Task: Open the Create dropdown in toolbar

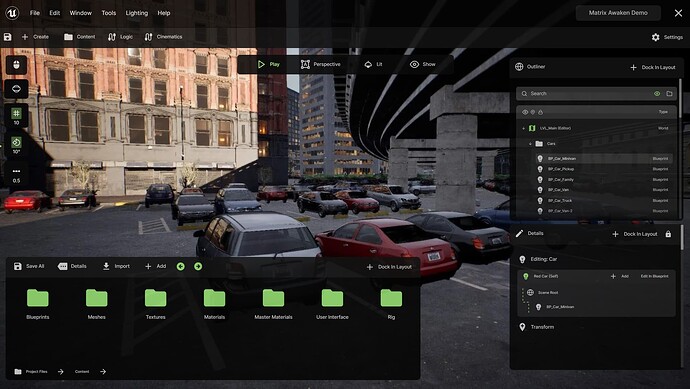Action: pyautogui.click(x=35, y=37)
